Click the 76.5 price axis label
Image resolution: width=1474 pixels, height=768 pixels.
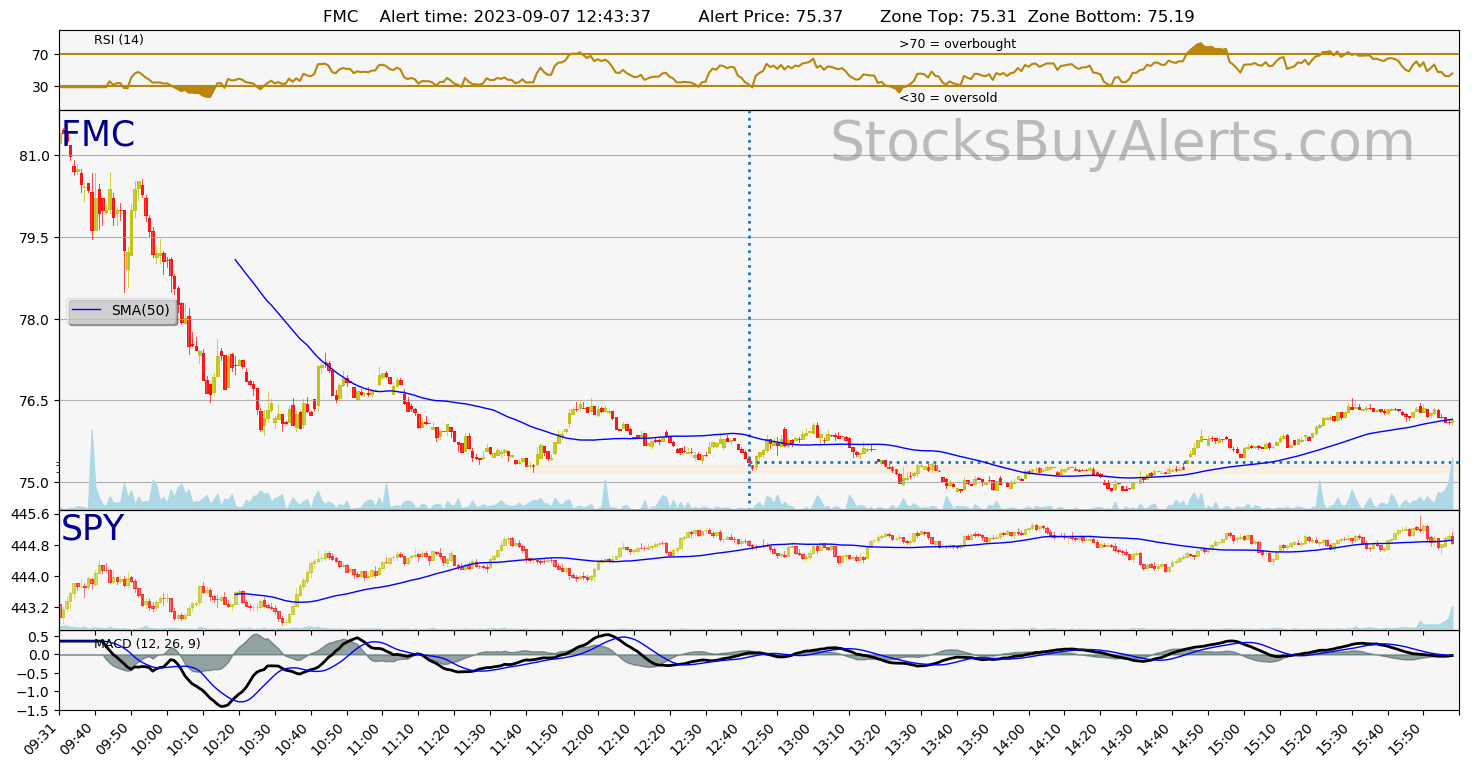(33, 401)
